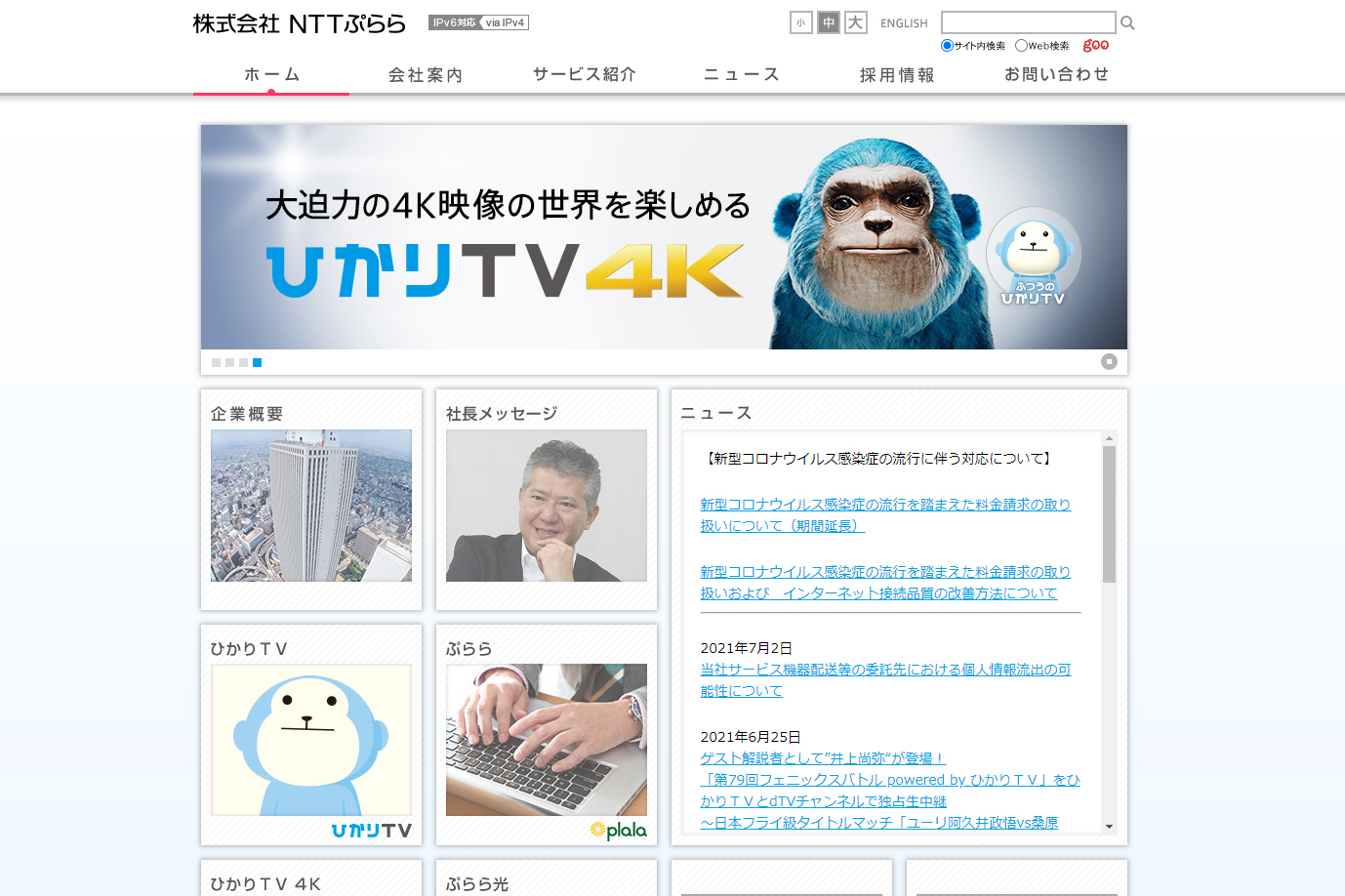1345x896 pixels.
Task: Click news scrollbar down arrow
Action: (x=1109, y=827)
